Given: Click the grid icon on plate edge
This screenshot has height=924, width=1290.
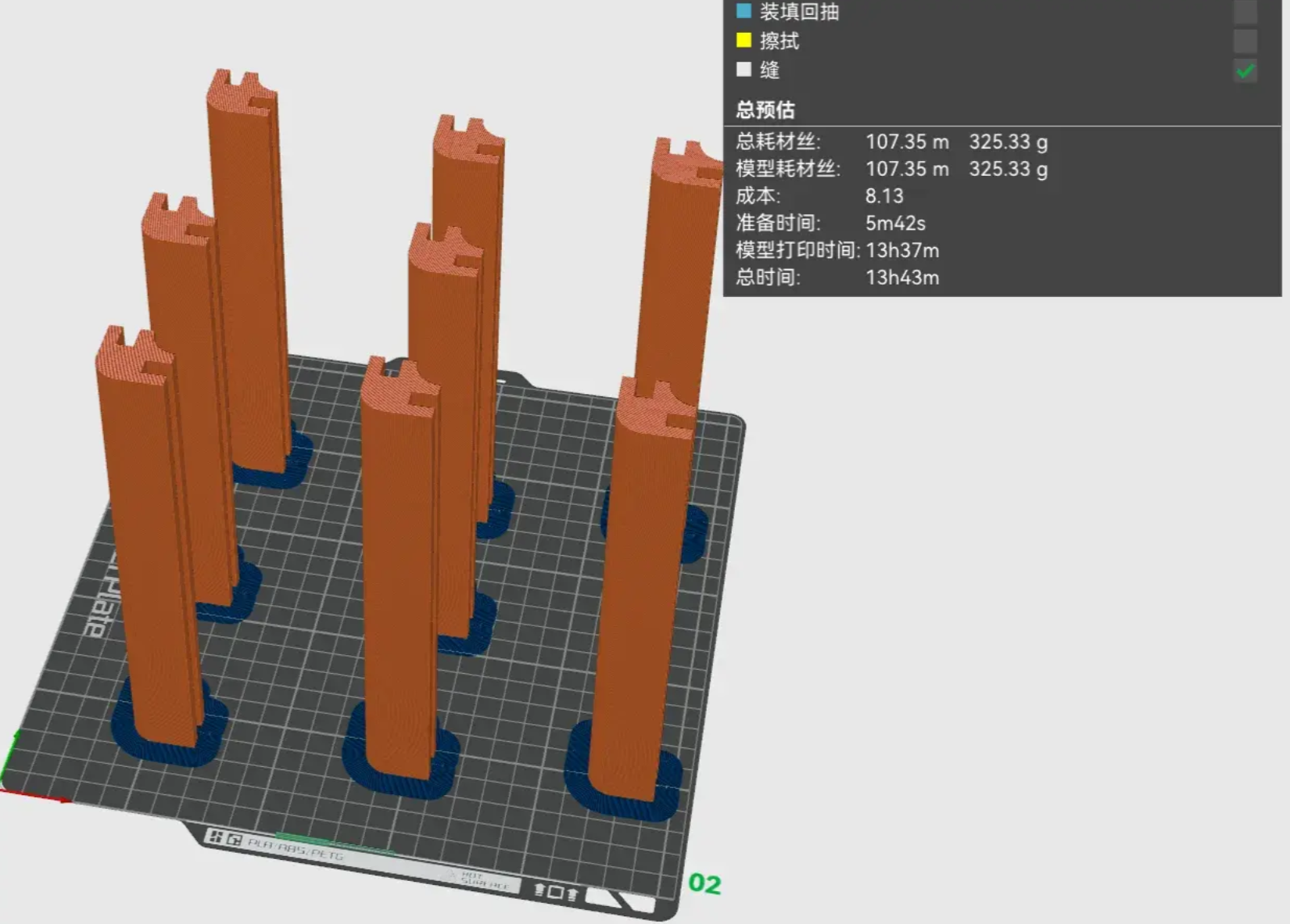Looking at the screenshot, I should (214, 836).
